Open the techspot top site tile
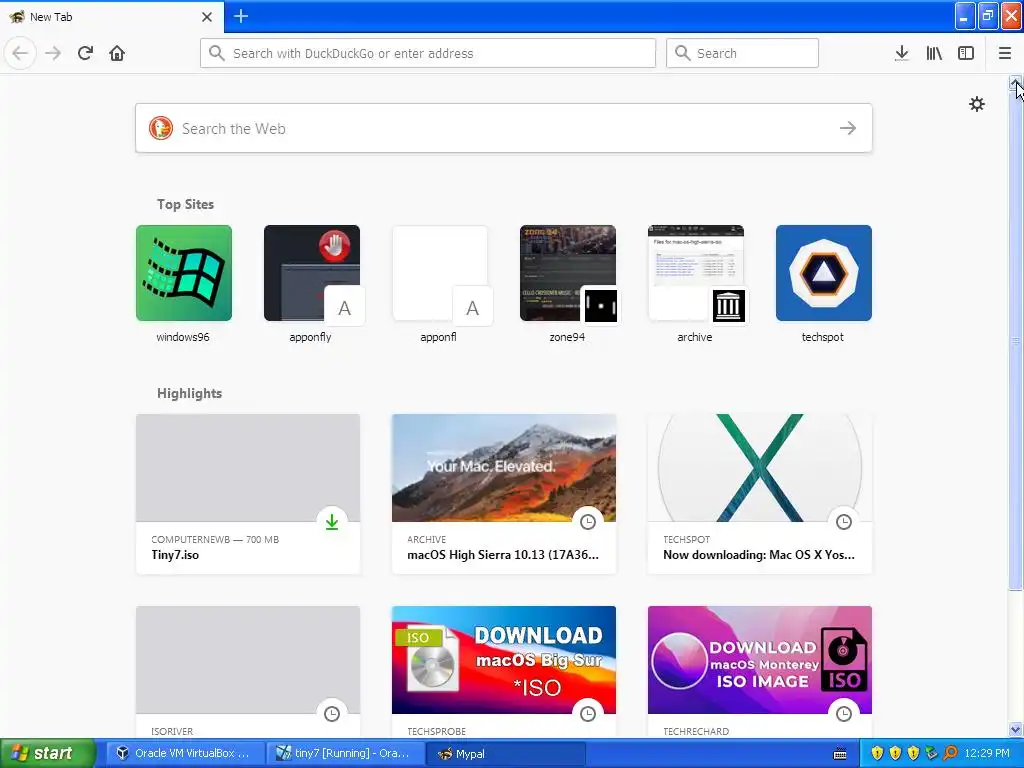 tap(824, 284)
